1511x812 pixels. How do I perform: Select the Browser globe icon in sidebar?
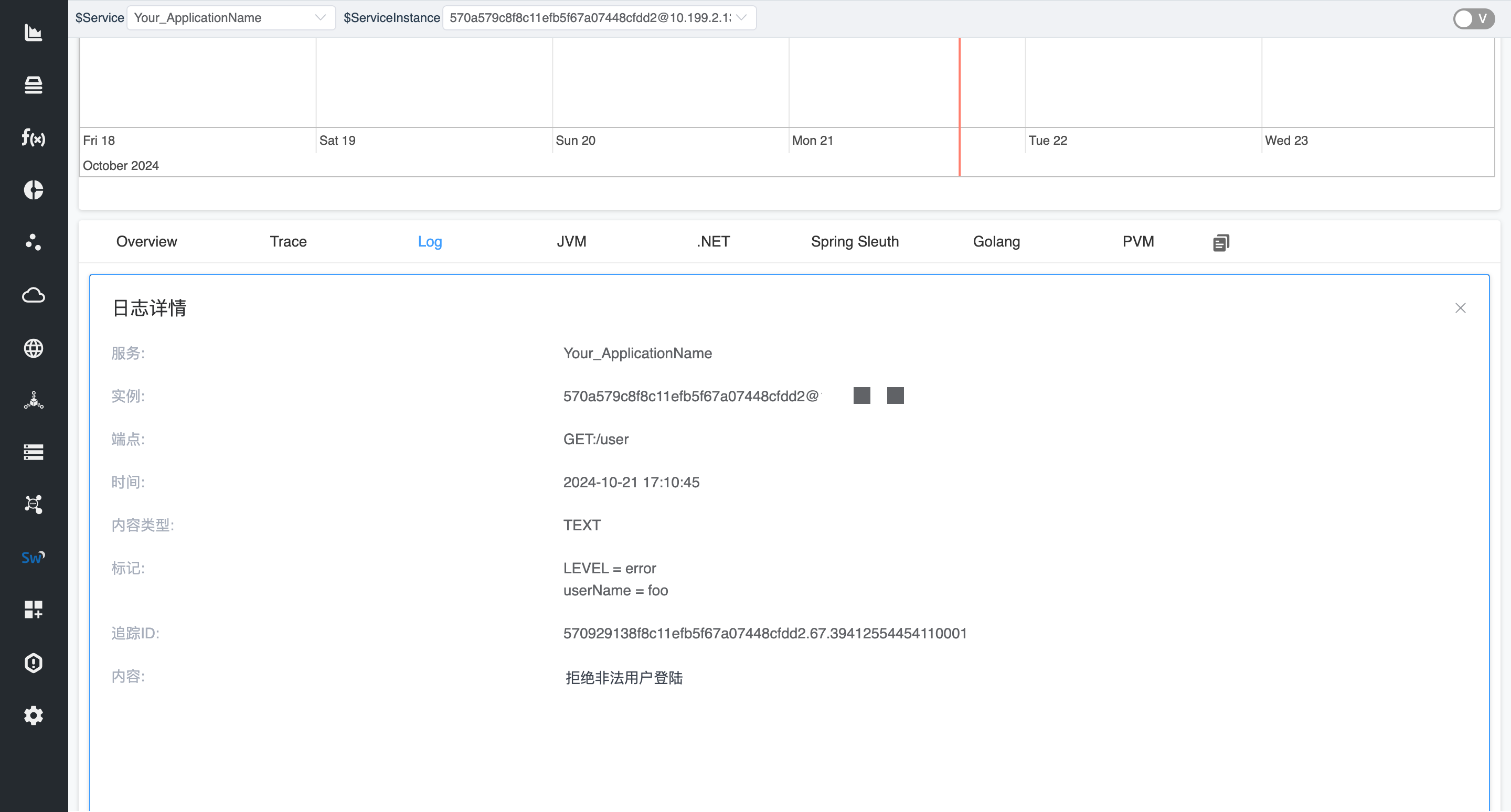[x=34, y=348]
